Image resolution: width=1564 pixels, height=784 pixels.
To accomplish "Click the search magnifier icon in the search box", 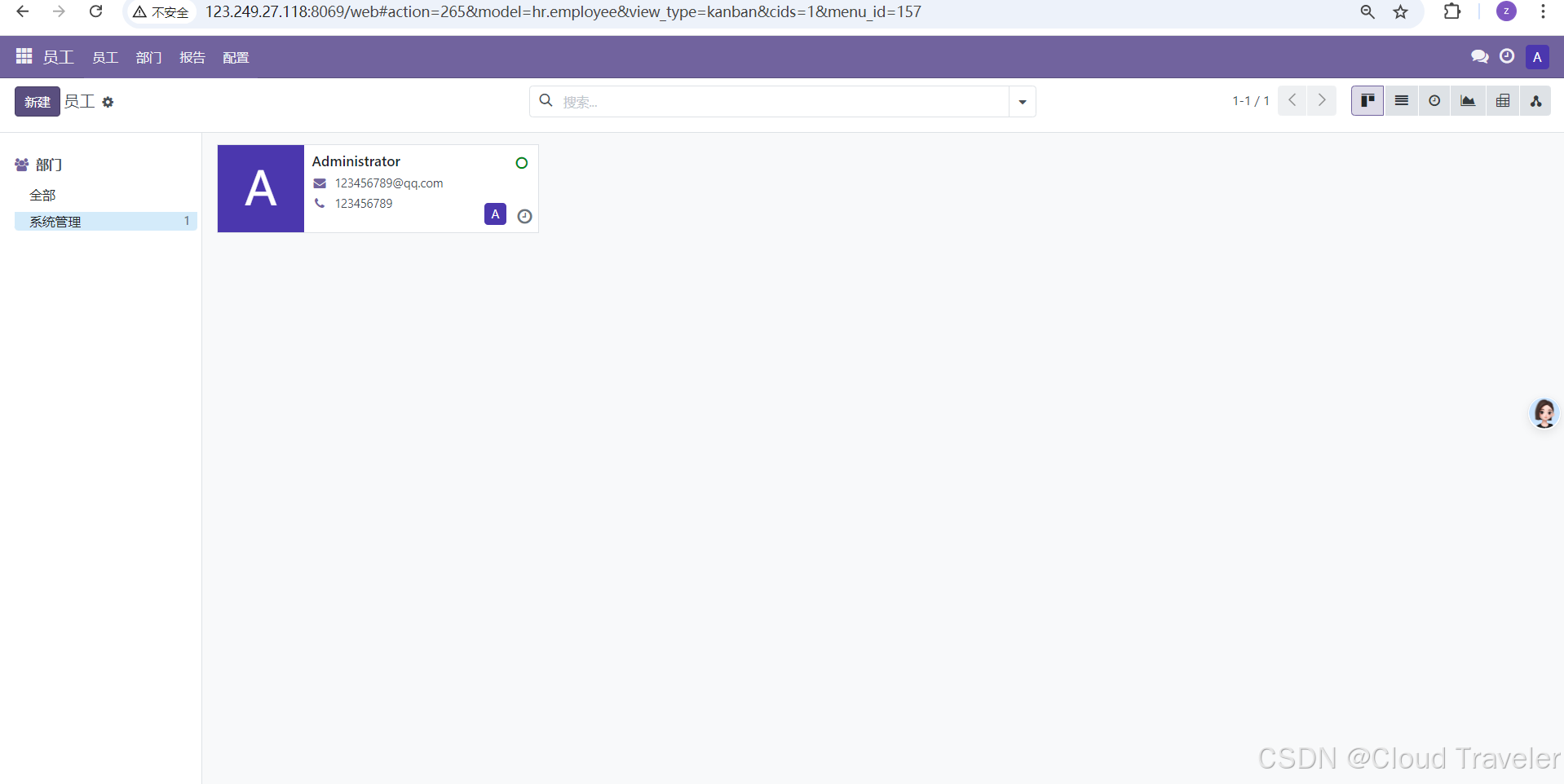I will click(x=546, y=100).
